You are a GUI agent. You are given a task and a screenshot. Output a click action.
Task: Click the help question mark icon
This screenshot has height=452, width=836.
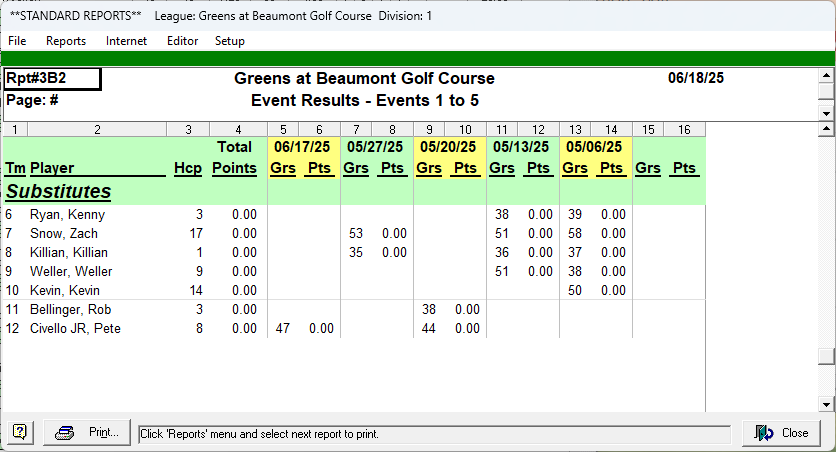coord(20,433)
